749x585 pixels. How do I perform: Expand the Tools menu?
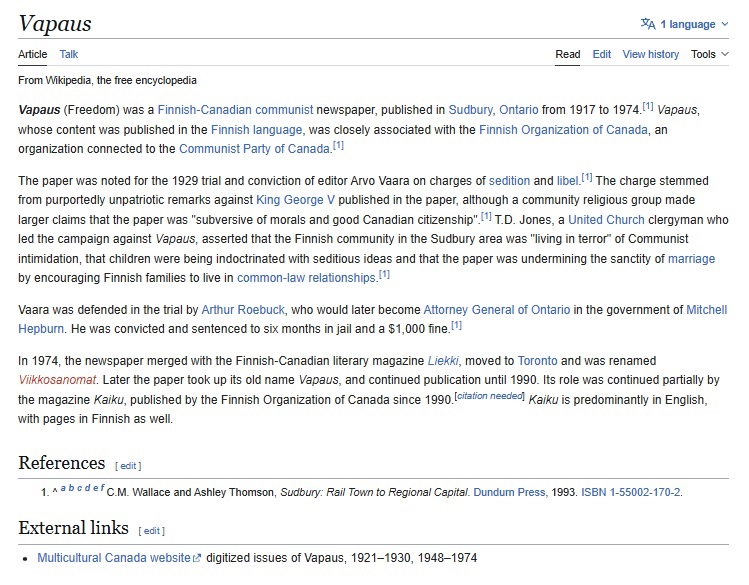pyautogui.click(x=709, y=54)
